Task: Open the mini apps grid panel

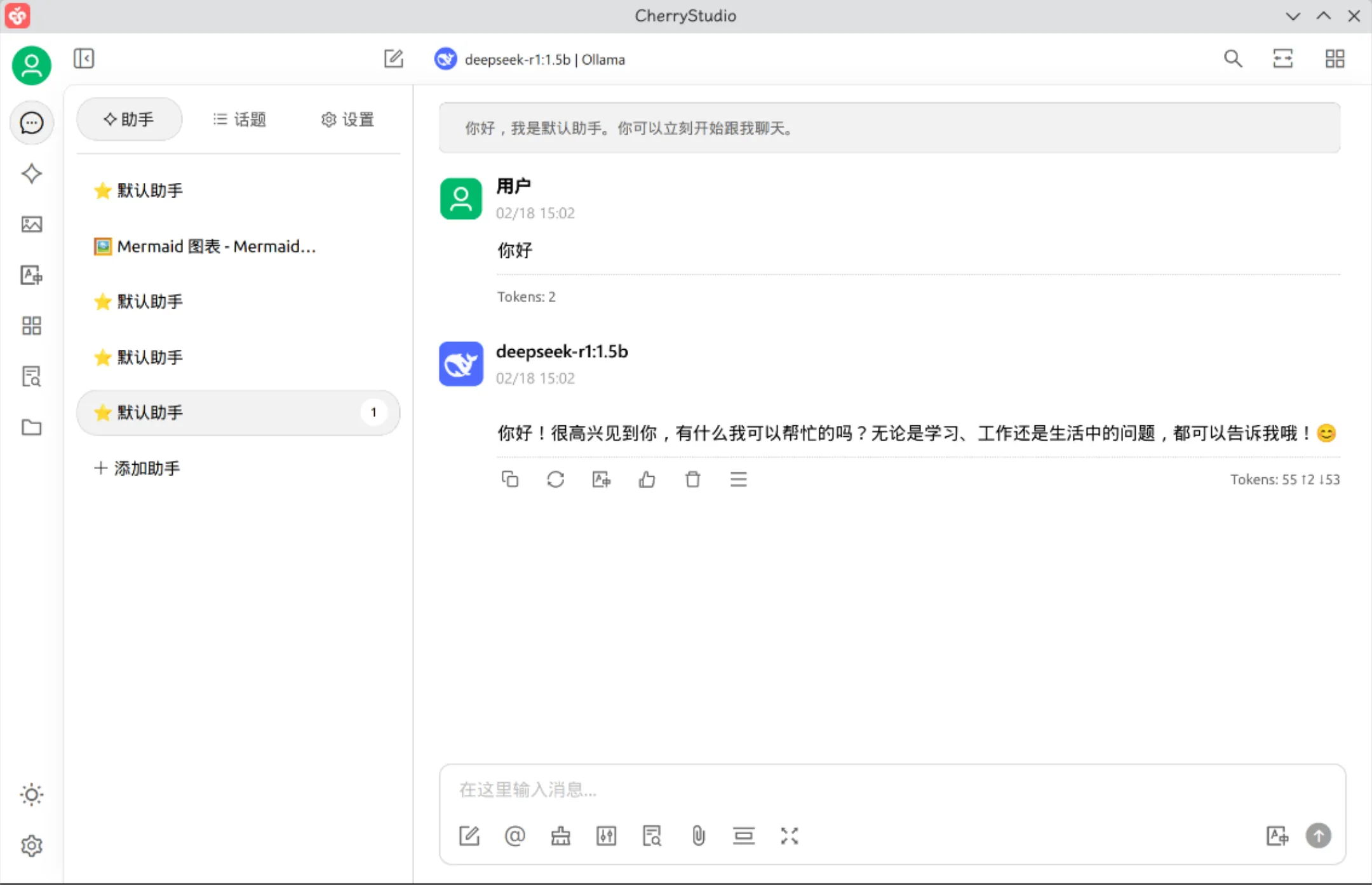Action: [32, 326]
